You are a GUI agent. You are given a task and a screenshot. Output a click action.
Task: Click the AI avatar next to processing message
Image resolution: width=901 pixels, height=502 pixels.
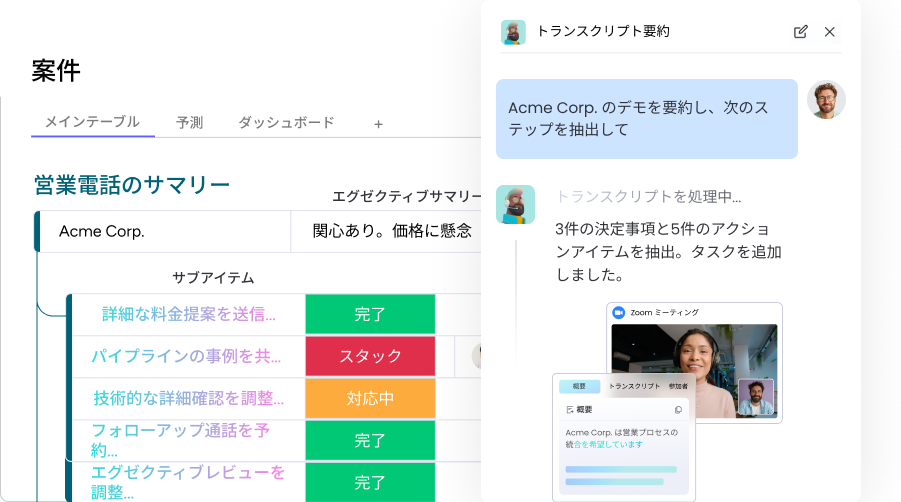515,204
